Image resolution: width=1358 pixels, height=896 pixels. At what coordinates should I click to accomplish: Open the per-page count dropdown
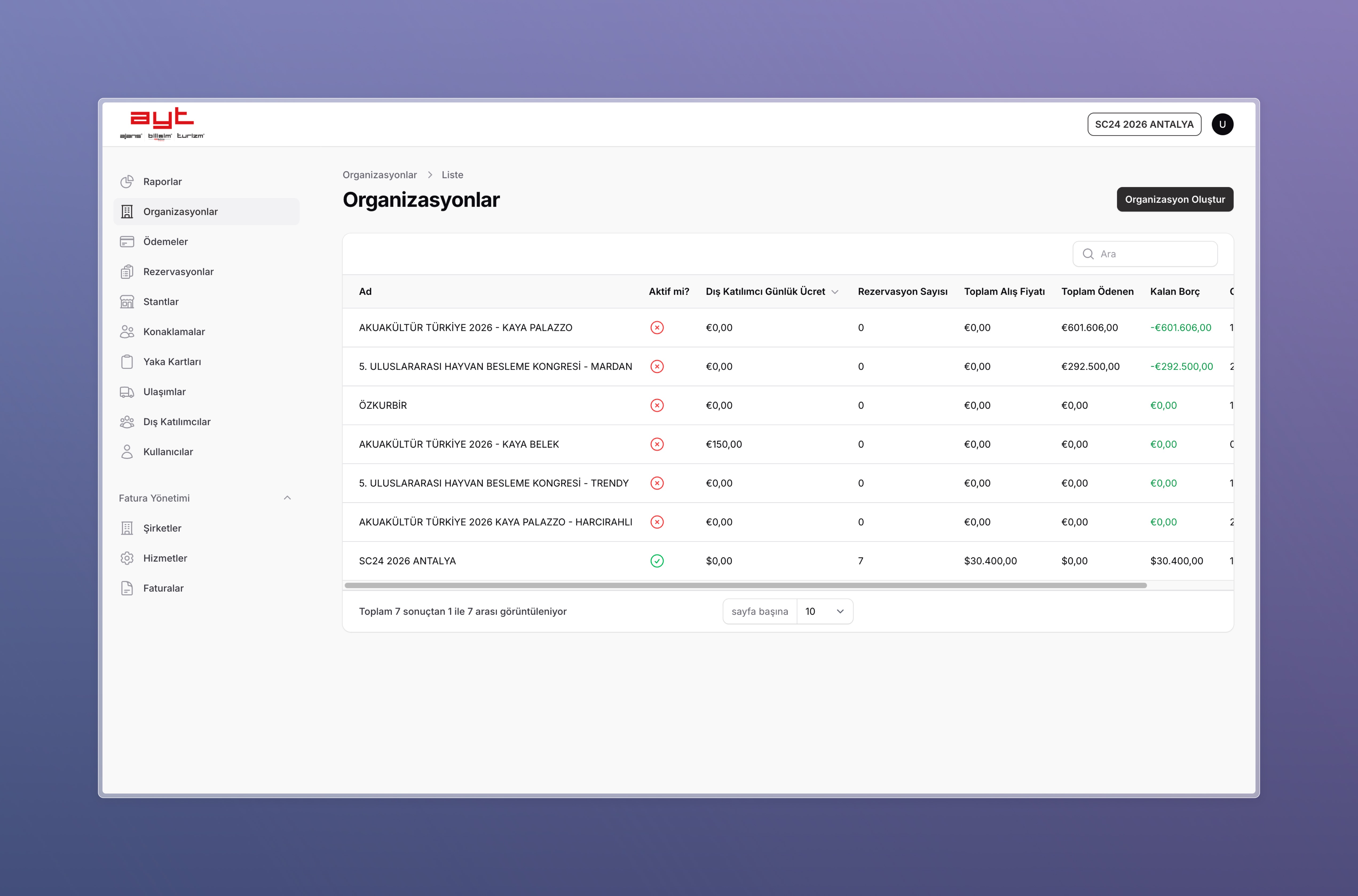pyautogui.click(x=824, y=611)
